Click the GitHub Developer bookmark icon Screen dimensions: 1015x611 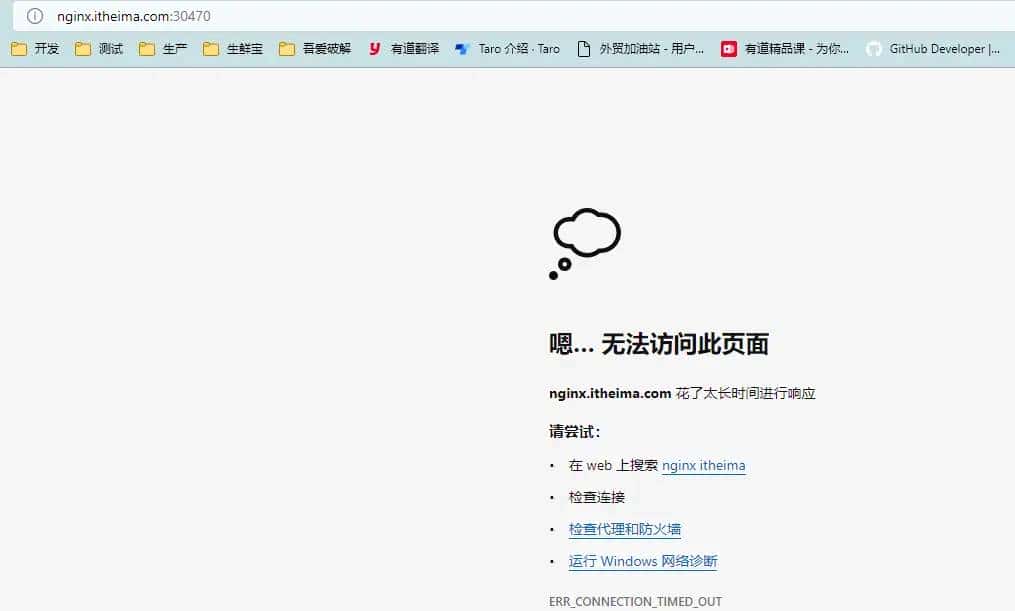[873, 48]
